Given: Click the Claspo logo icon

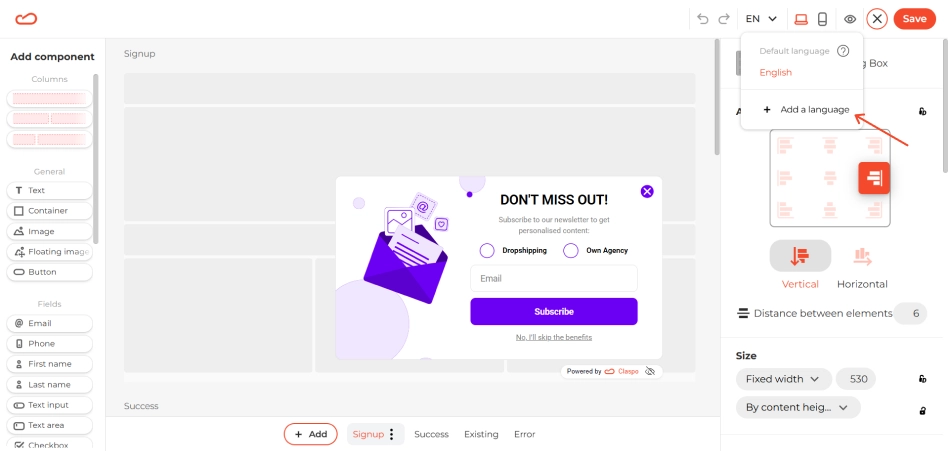Looking at the screenshot, I should click(26, 19).
